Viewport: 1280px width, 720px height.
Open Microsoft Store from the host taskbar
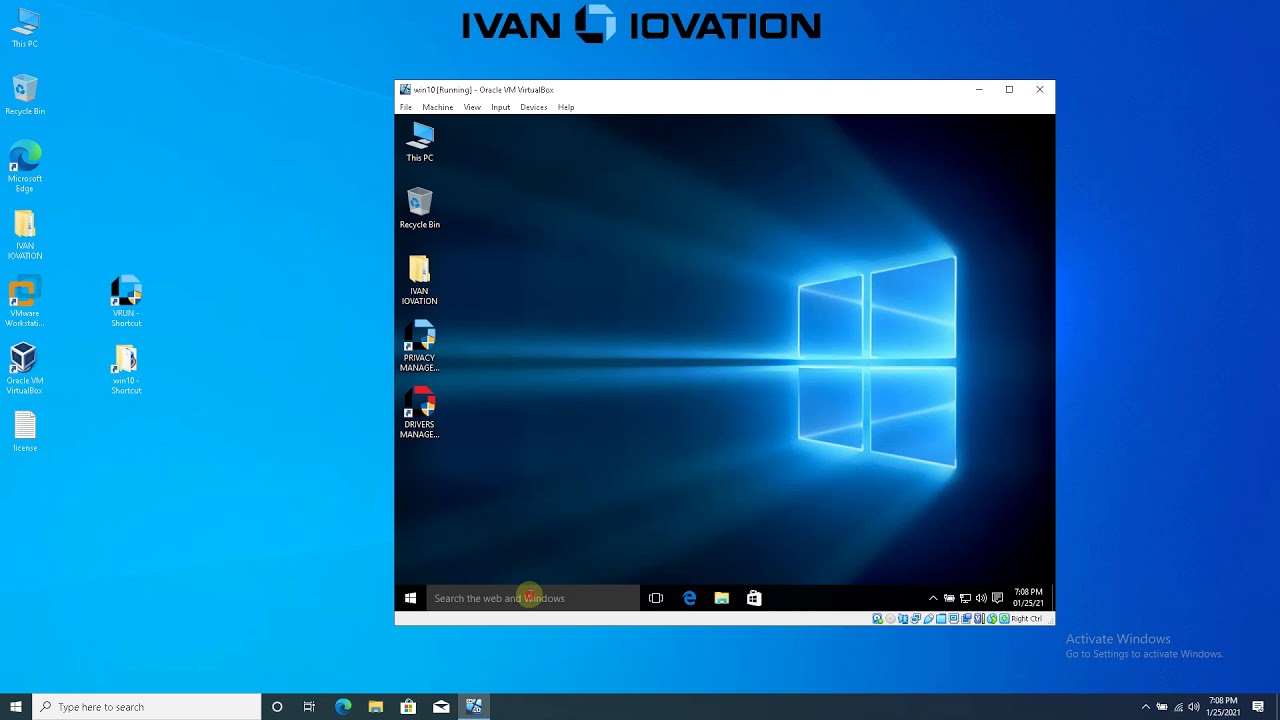point(408,707)
